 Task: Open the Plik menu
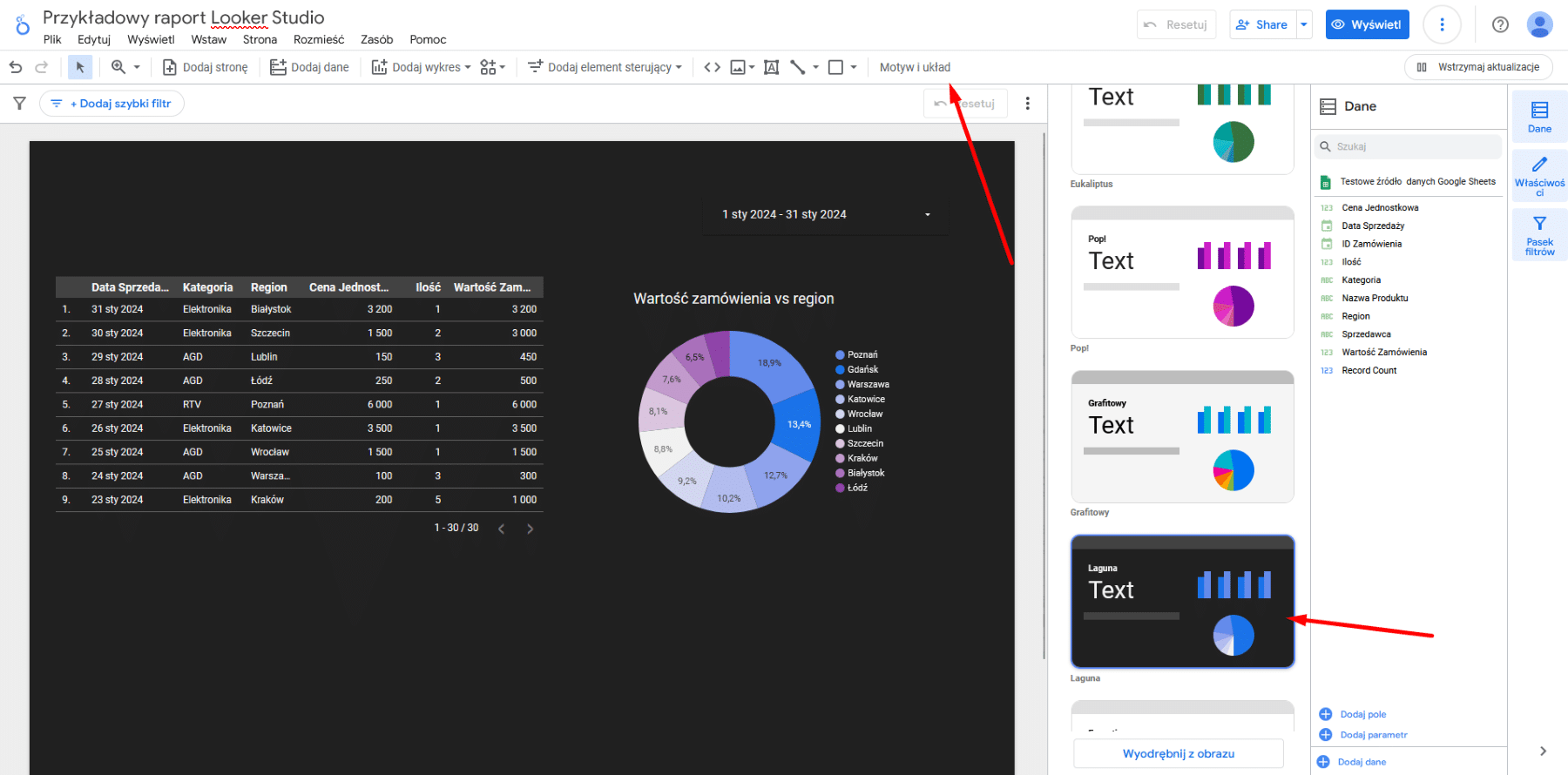(x=52, y=39)
